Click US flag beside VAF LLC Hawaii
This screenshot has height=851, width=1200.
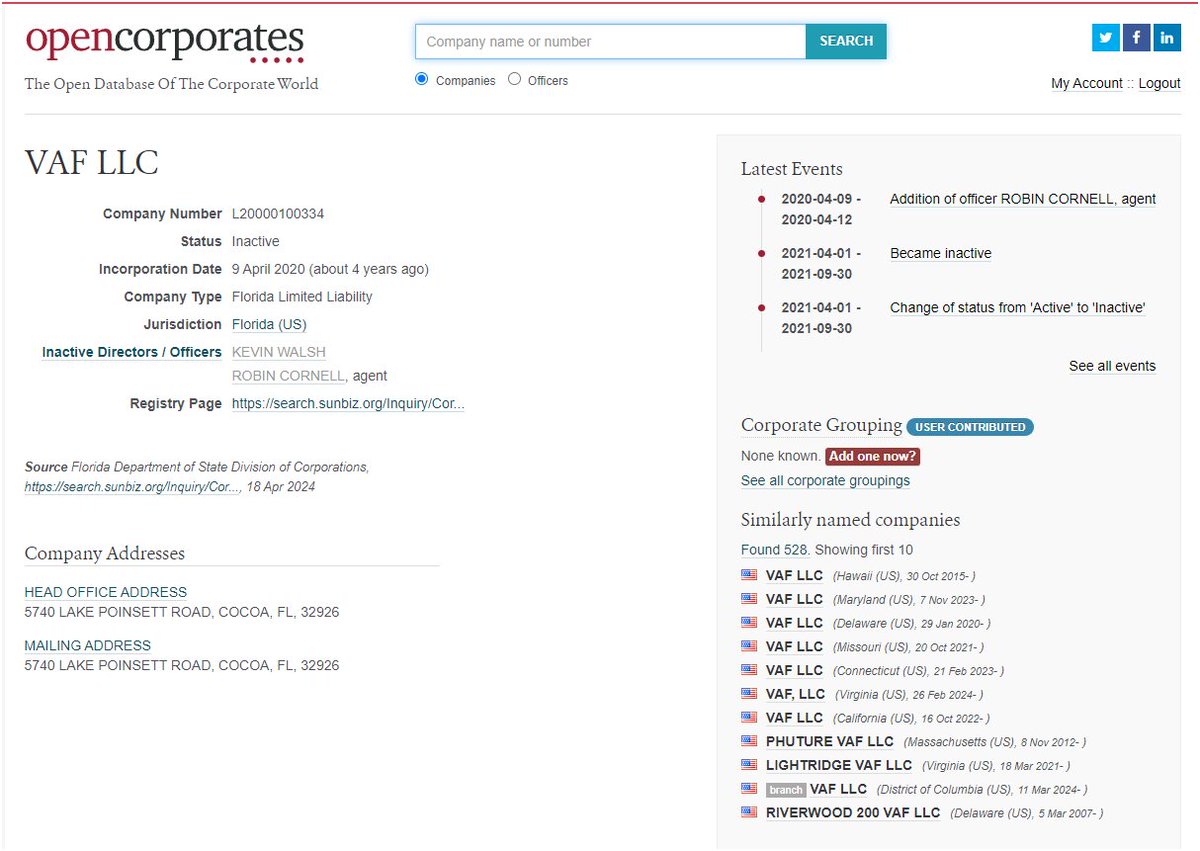click(749, 575)
